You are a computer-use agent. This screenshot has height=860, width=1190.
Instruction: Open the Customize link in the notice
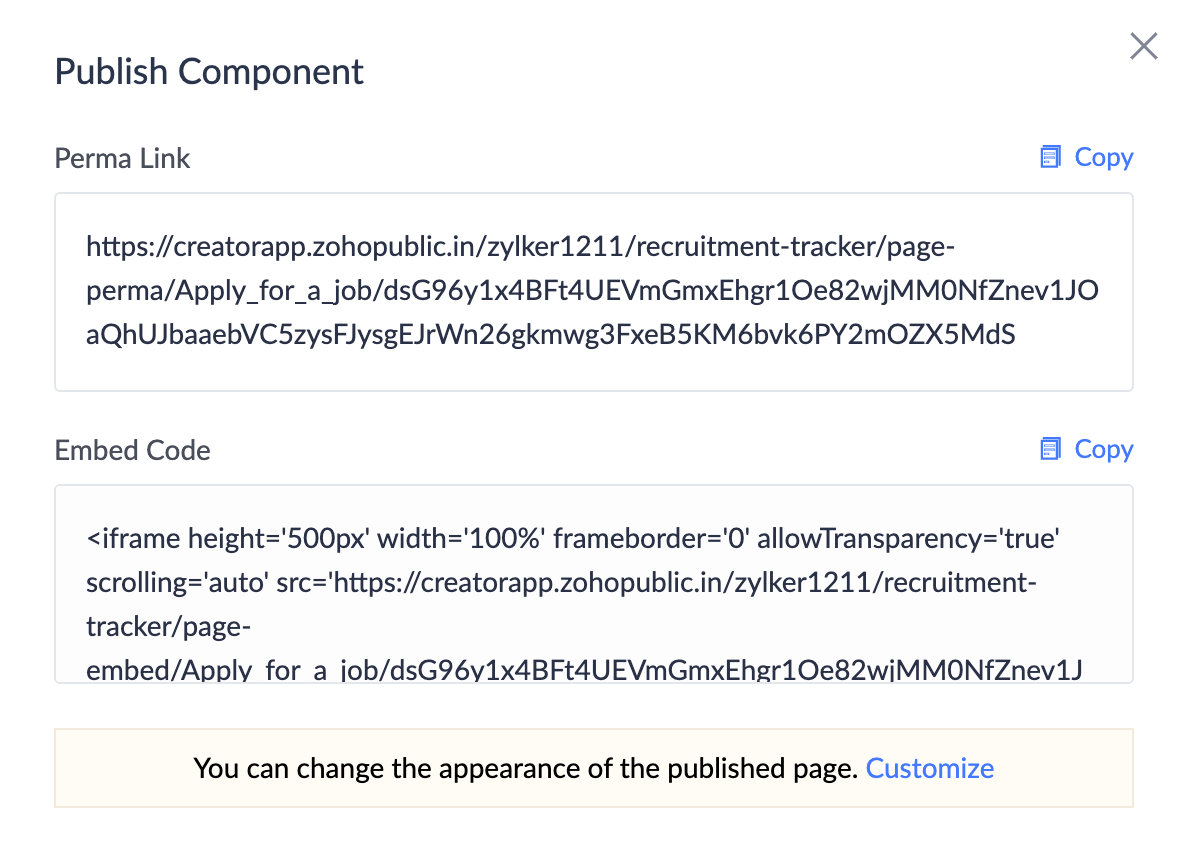point(929,768)
